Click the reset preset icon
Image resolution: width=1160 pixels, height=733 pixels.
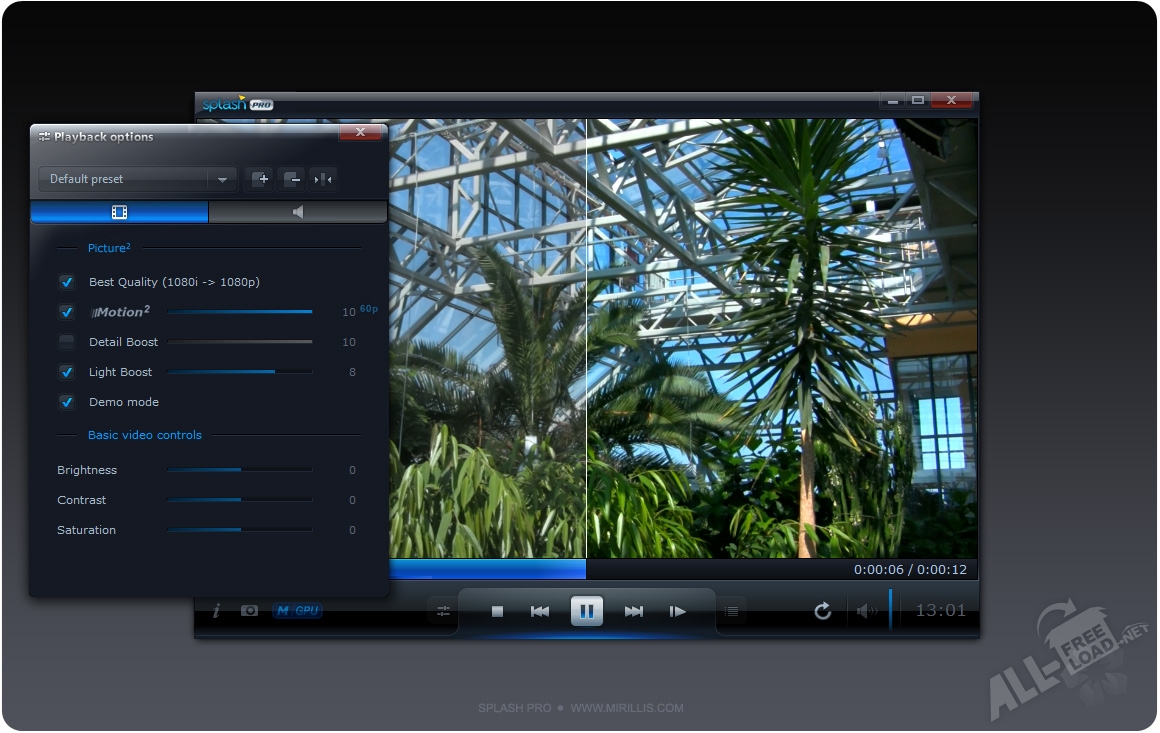point(323,179)
